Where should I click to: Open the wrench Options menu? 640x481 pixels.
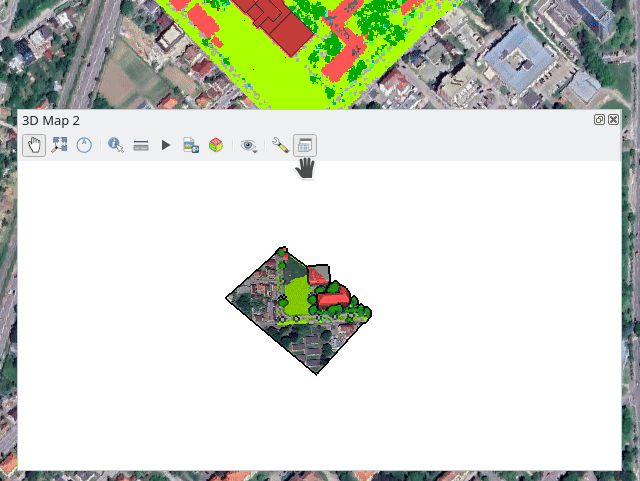[280, 145]
